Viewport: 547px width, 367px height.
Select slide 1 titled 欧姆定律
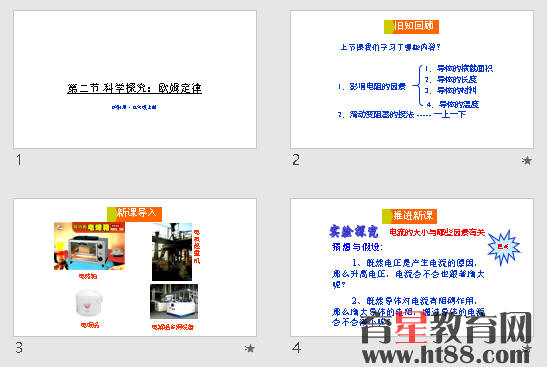click(x=135, y=80)
